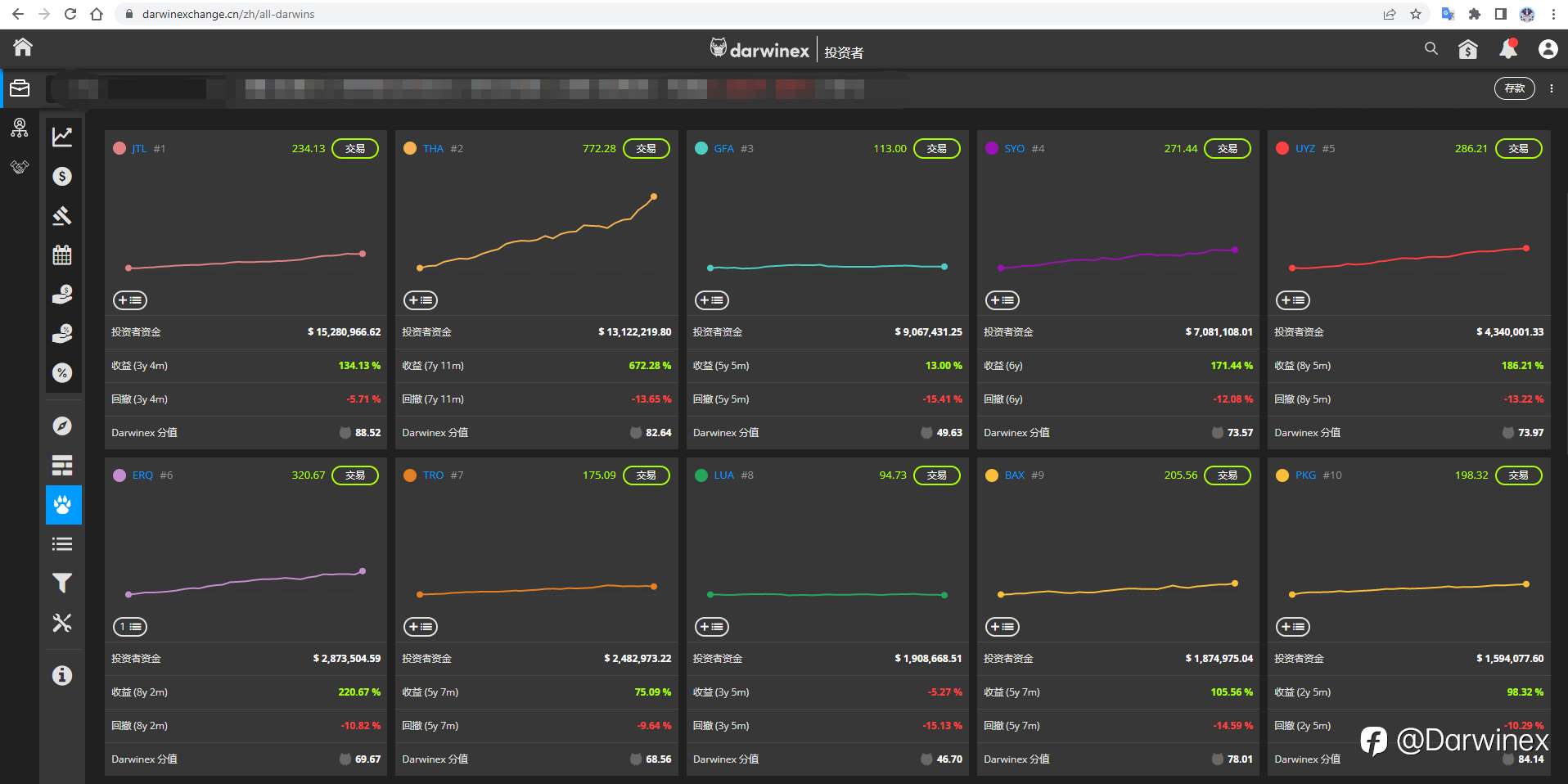
Task: Click the 交易 button on the GFA card
Action: click(937, 148)
